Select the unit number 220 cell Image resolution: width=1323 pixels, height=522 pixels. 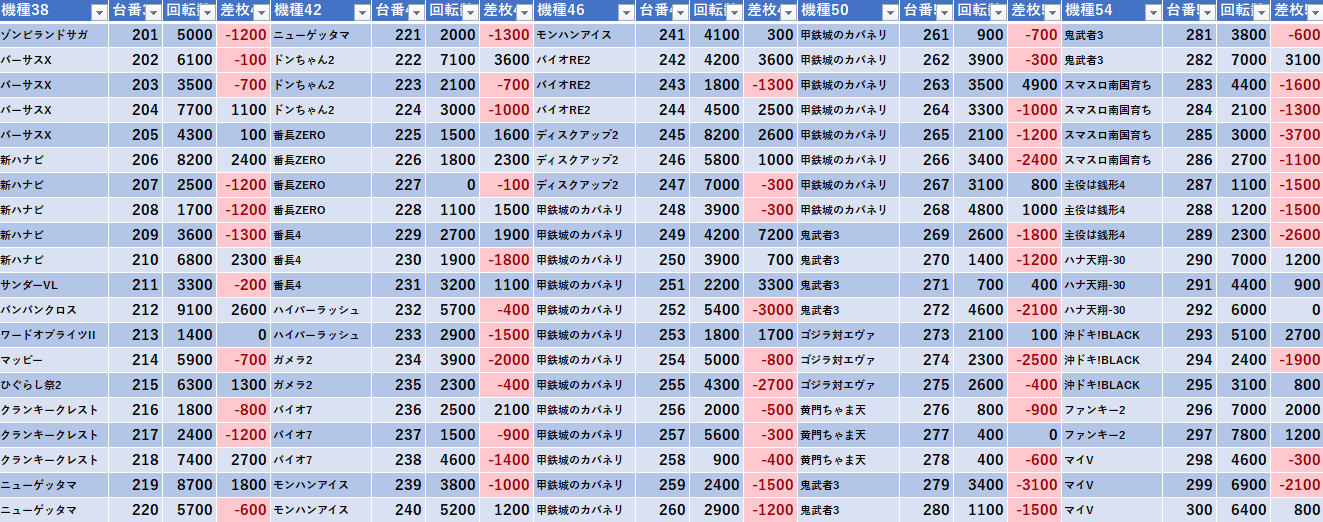(x=135, y=510)
